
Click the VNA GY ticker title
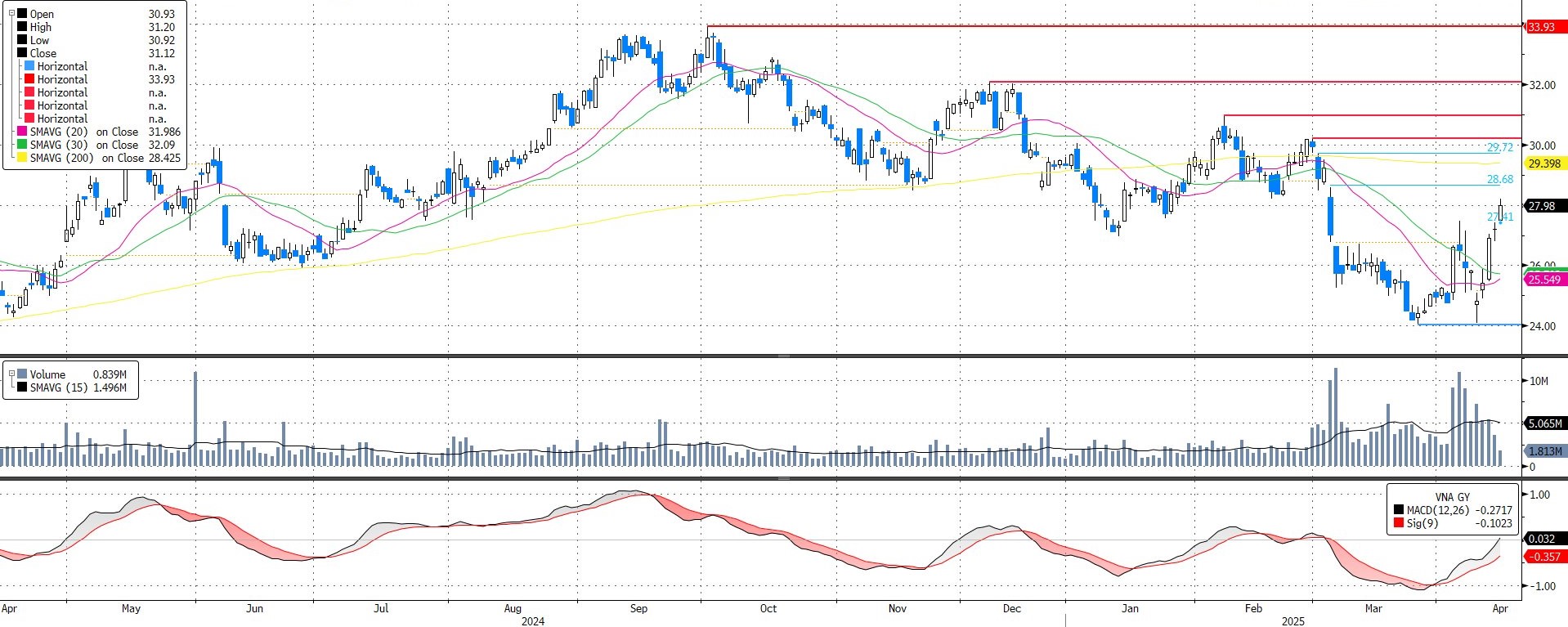point(1452,497)
